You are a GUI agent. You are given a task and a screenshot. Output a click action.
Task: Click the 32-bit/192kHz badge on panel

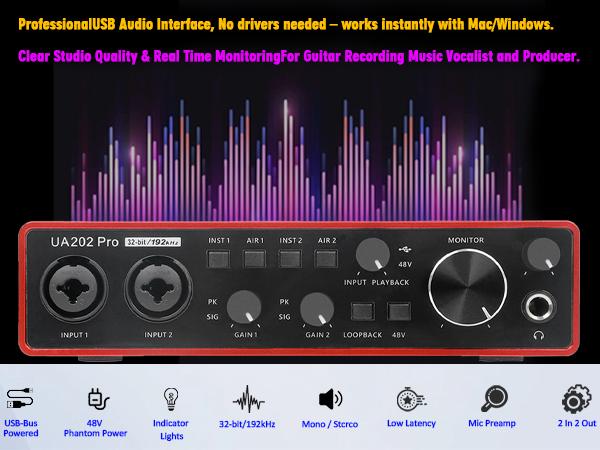(x=153, y=242)
